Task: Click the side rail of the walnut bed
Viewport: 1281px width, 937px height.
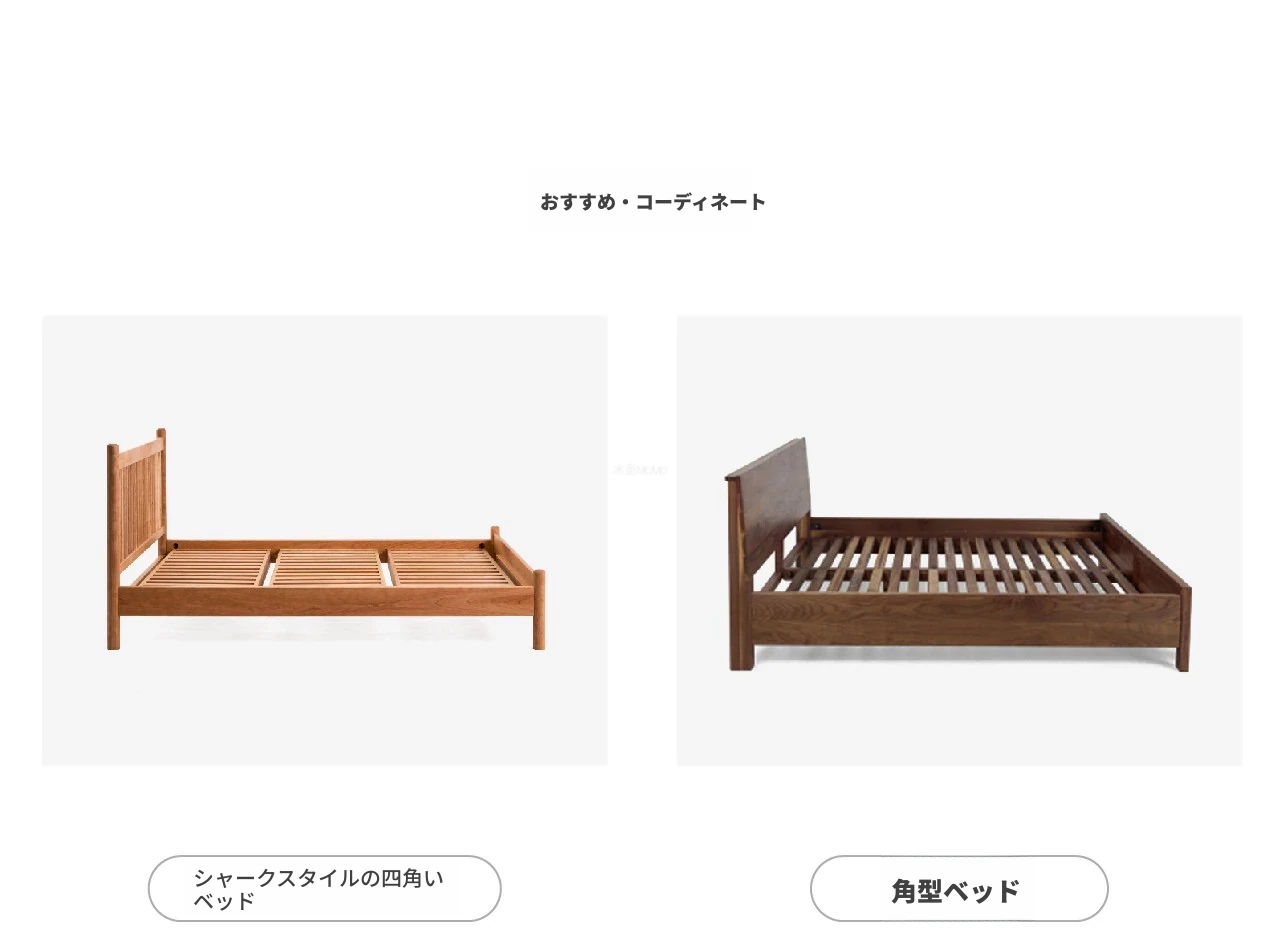Action: (965, 621)
